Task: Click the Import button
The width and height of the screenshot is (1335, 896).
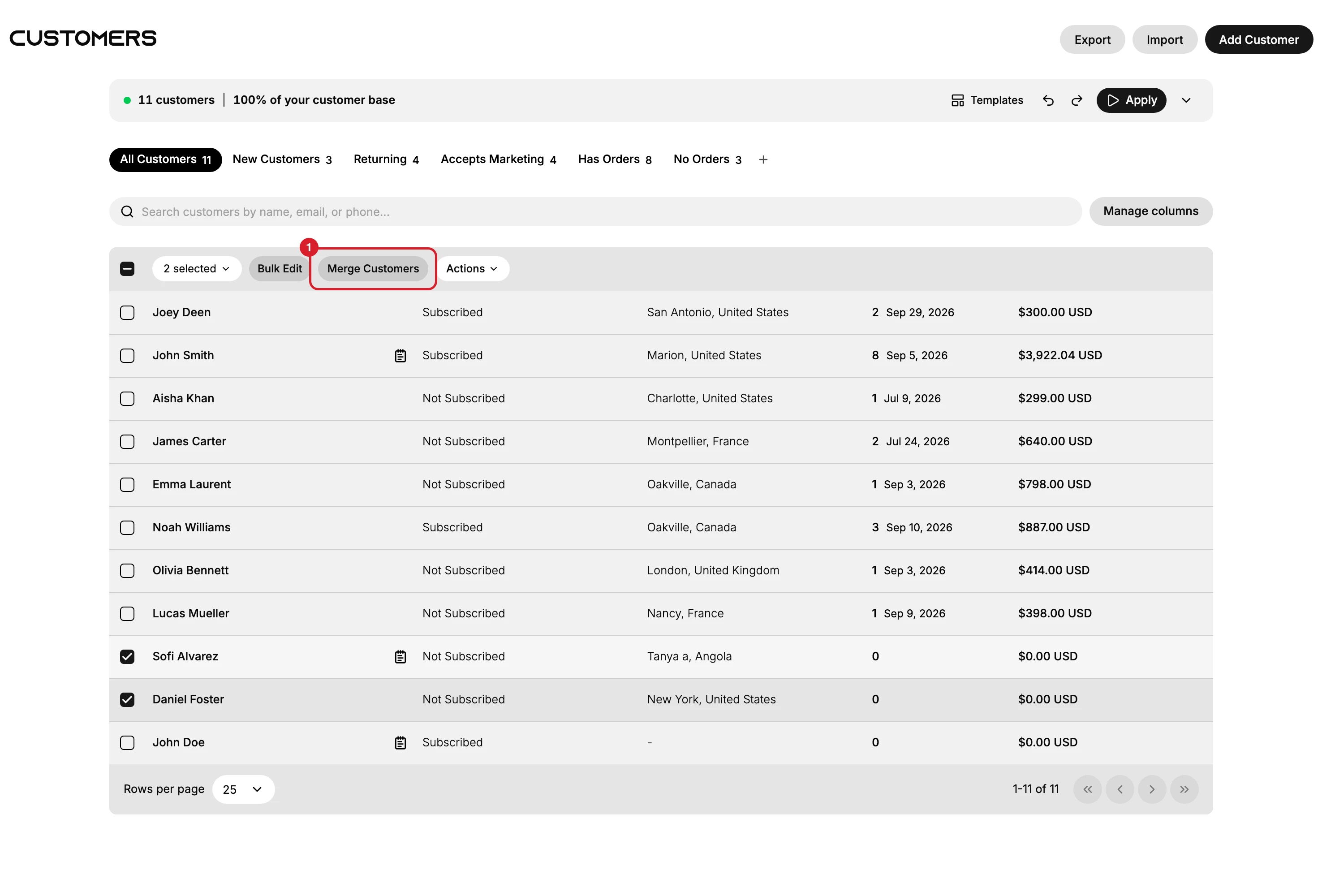Action: (x=1165, y=39)
